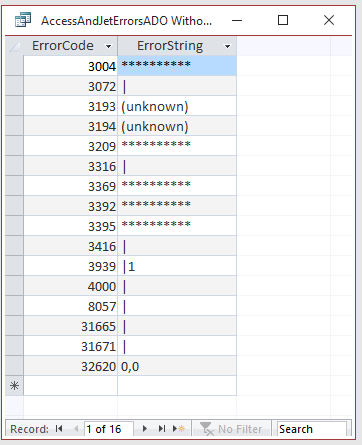Go to next record button
Image resolution: width=362 pixels, height=445 pixels.
pyautogui.click(x=145, y=429)
